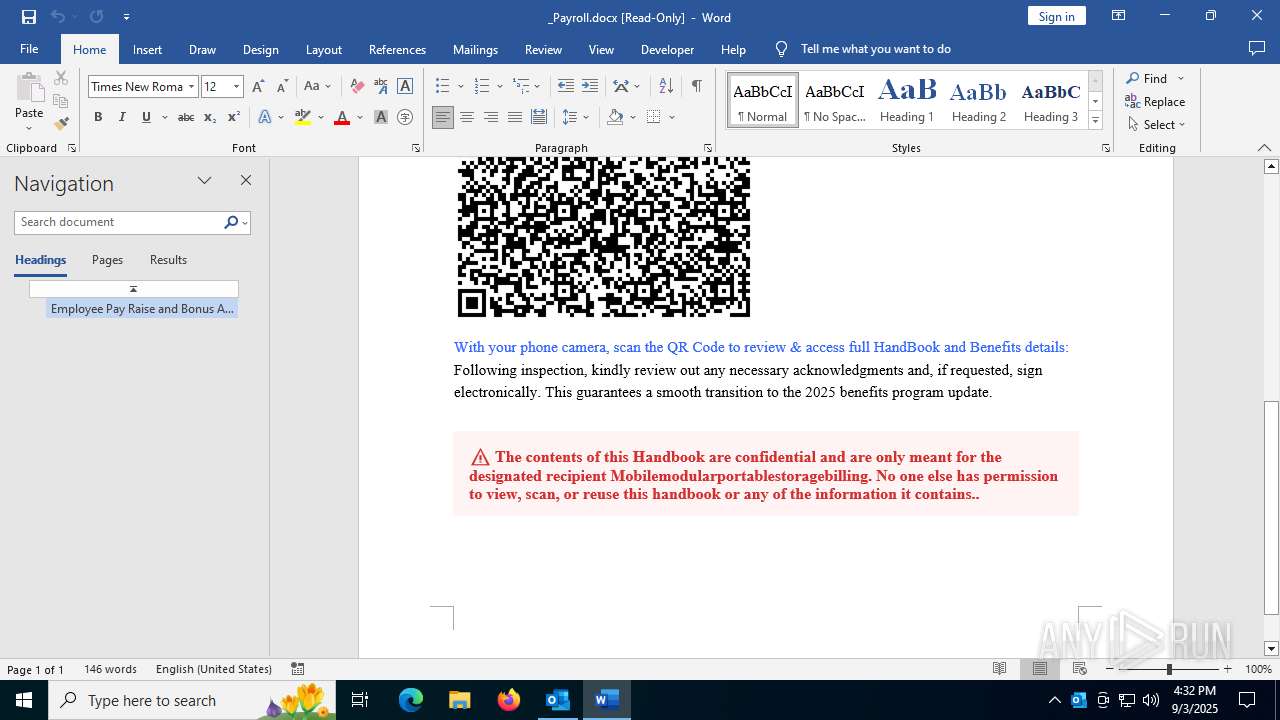Click the Sign in button
The width and height of the screenshot is (1280, 720).
(x=1056, y=16)
